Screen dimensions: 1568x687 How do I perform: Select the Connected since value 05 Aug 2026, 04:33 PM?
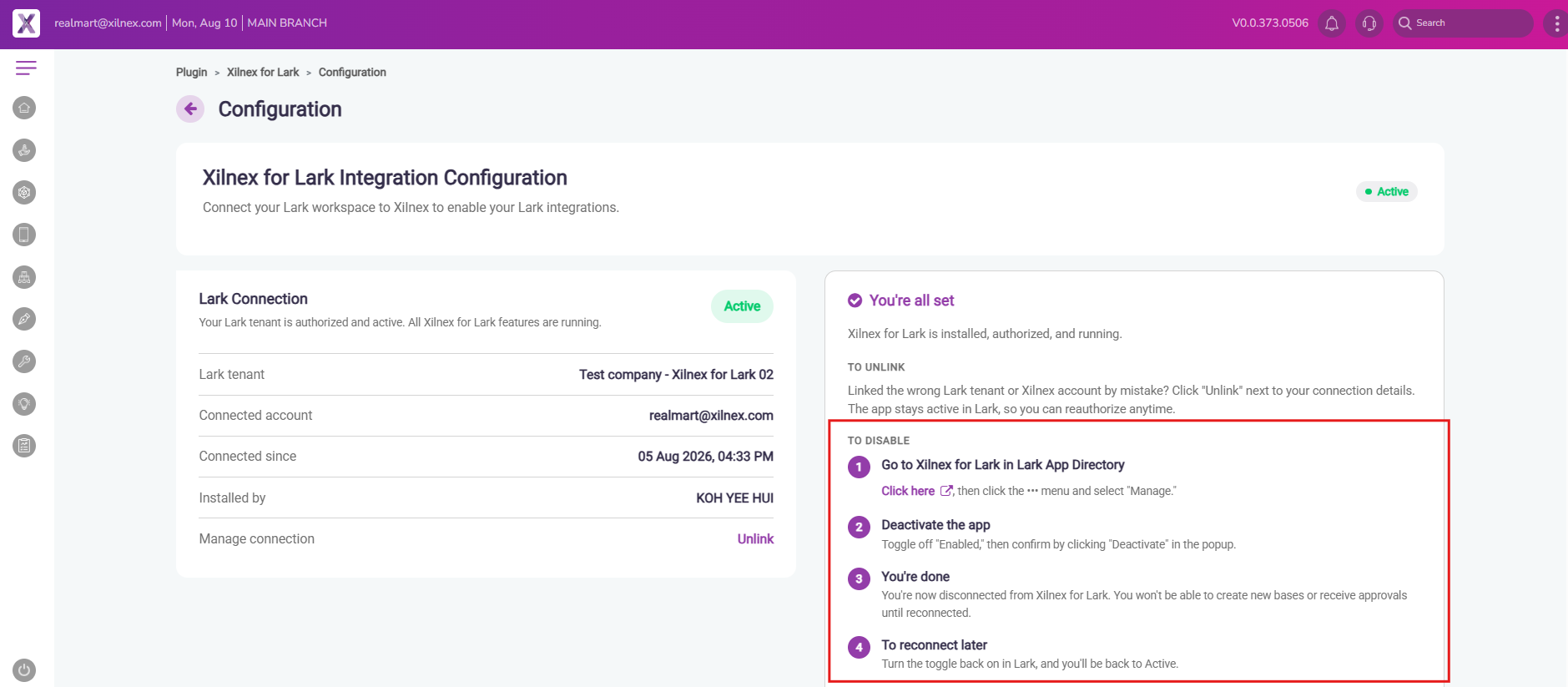[705, 457]
